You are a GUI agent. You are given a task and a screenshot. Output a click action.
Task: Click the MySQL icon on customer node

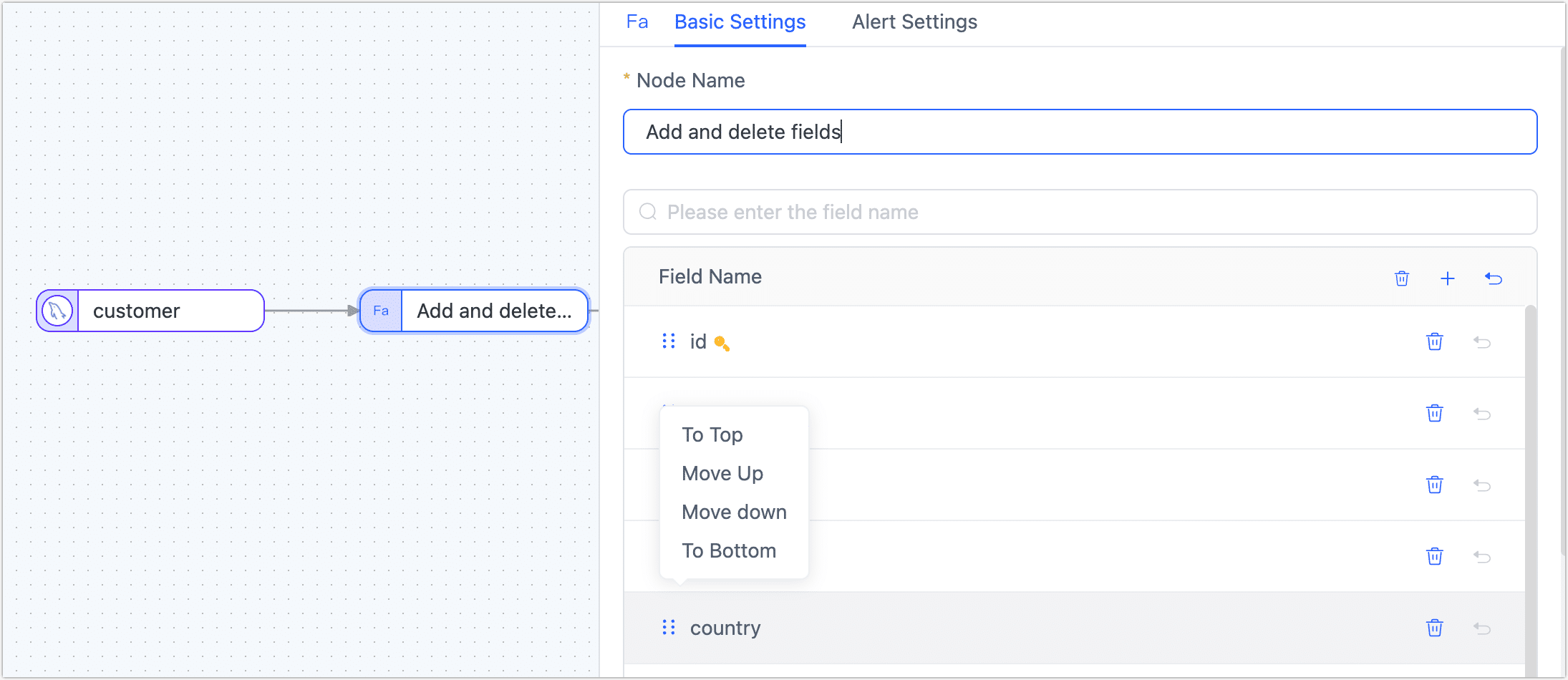(x=57, y=311)
